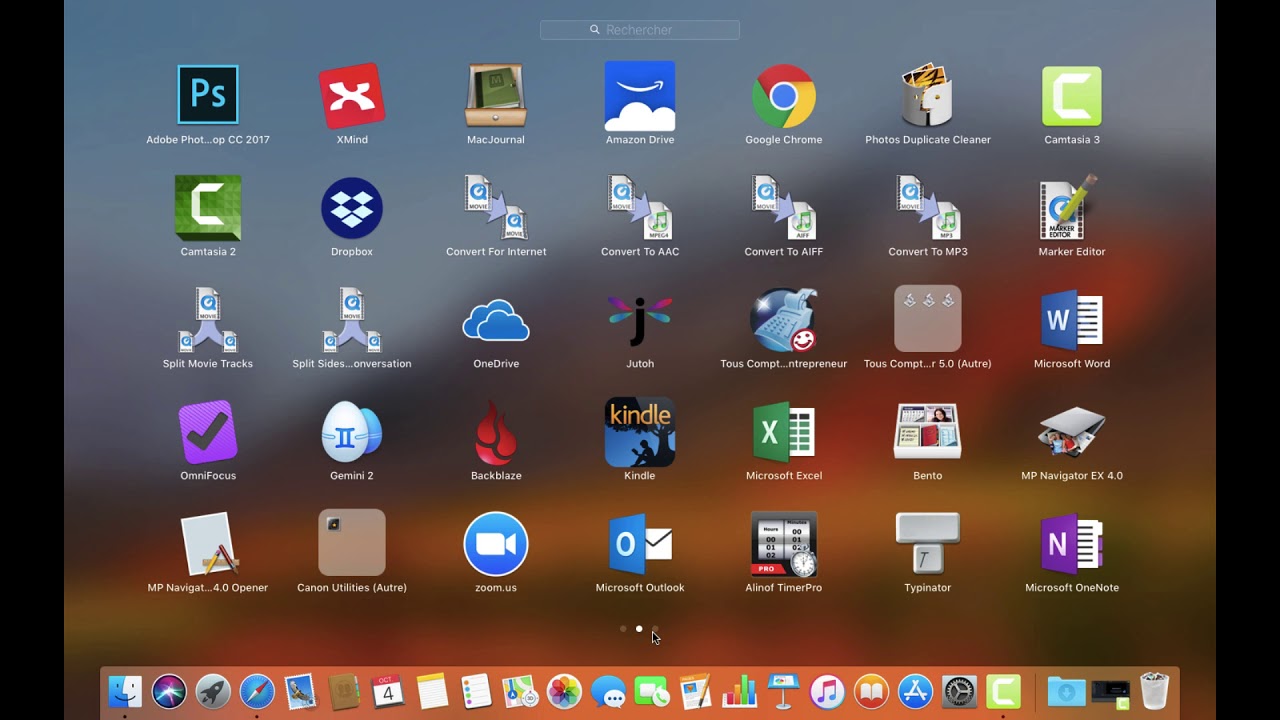Open Mail from the Dock
The width and height of the screenshot is (1280, 720).
point(300,691)
